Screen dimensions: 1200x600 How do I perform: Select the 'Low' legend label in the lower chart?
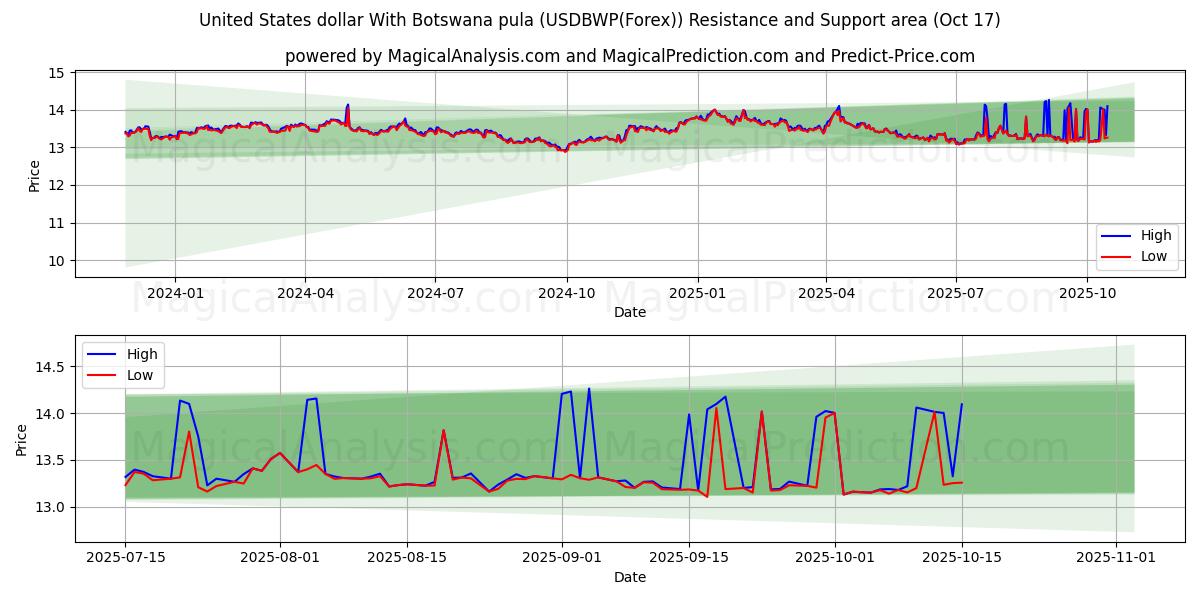(139, 375)
